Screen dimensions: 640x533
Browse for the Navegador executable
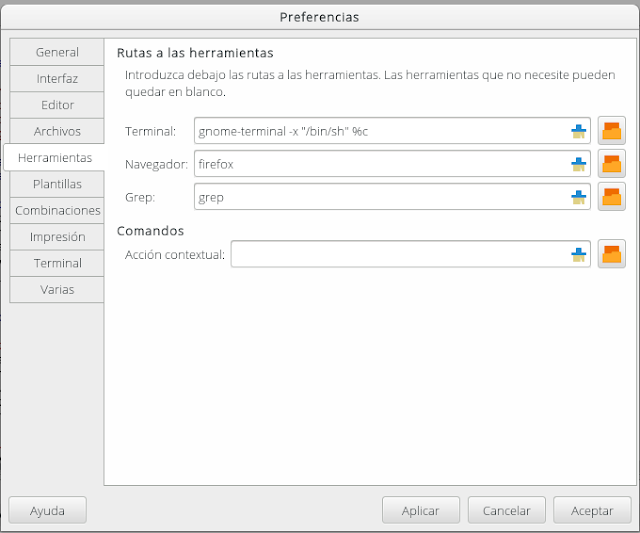click(x=611, y=164)
